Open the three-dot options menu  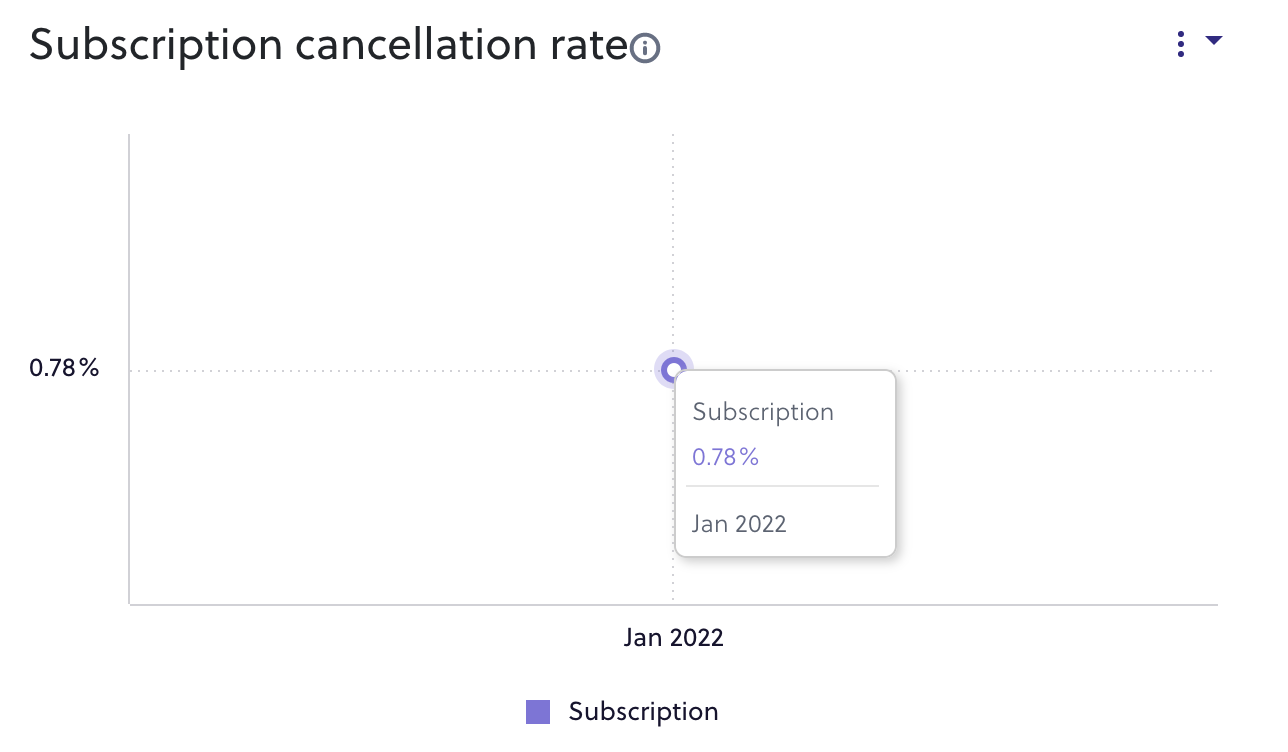[x=1181, y=44]
